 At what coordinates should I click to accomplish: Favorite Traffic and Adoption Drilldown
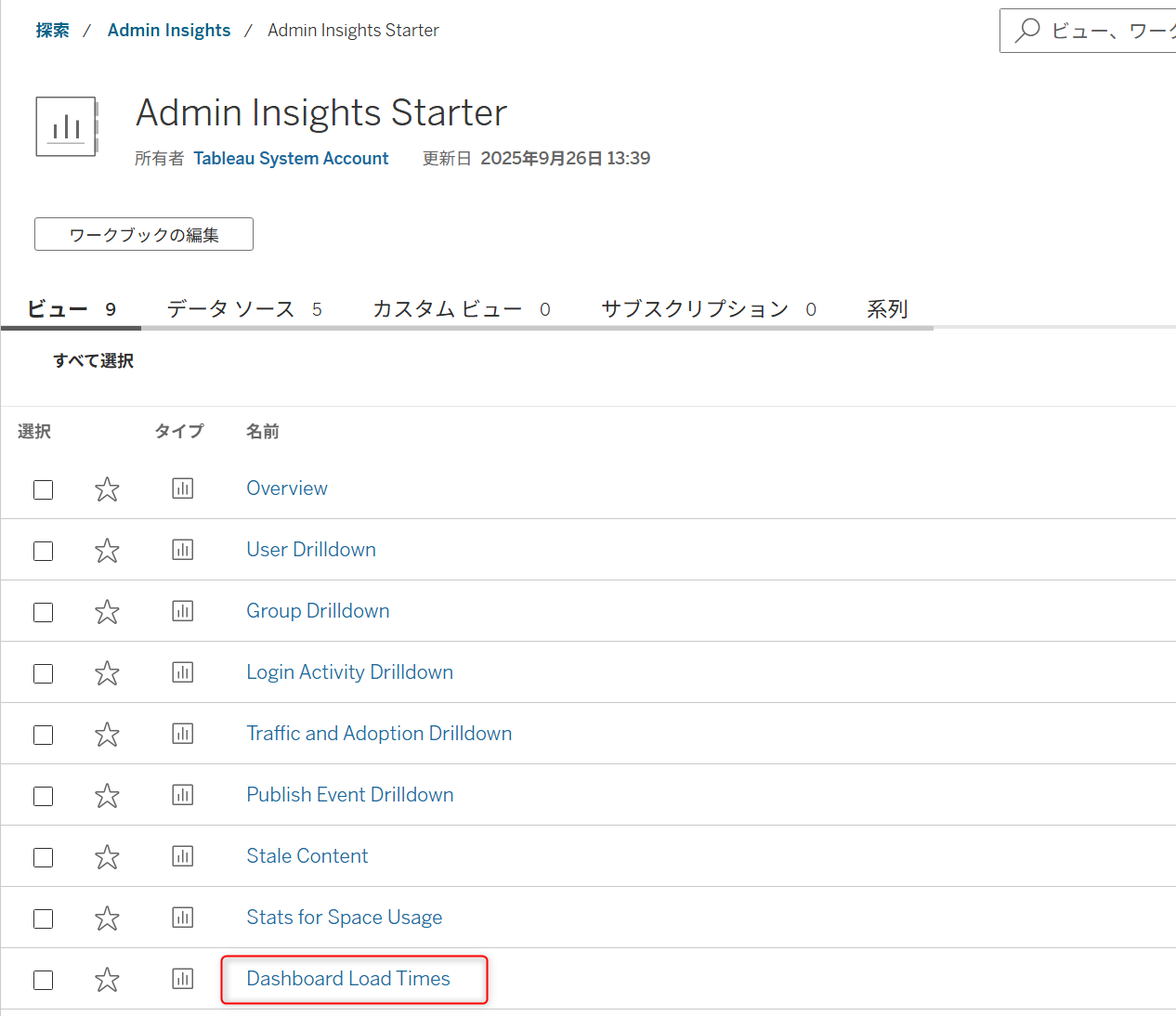point(107,734)
